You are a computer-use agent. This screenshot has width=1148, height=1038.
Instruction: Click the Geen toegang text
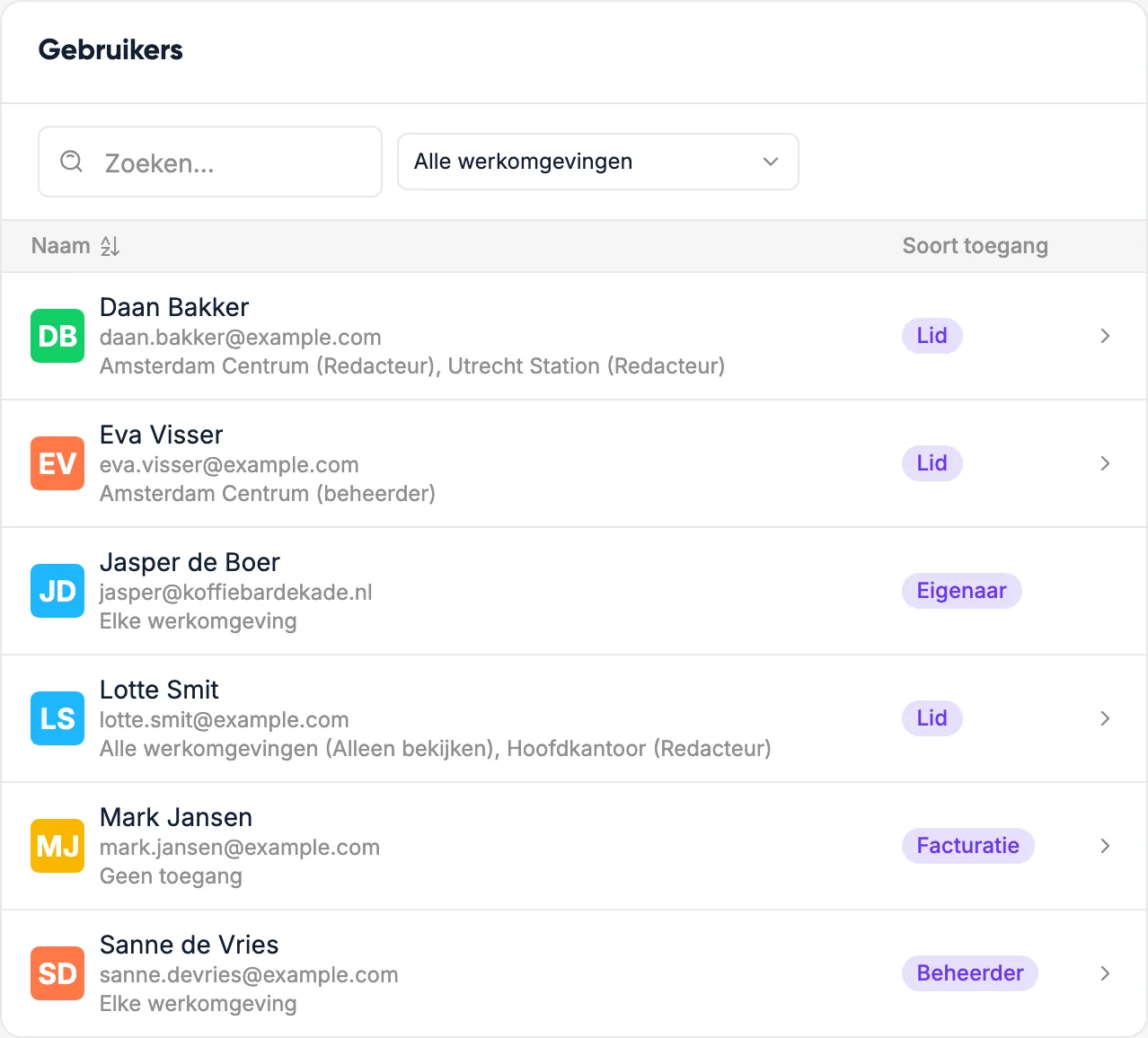click(171, 876)
